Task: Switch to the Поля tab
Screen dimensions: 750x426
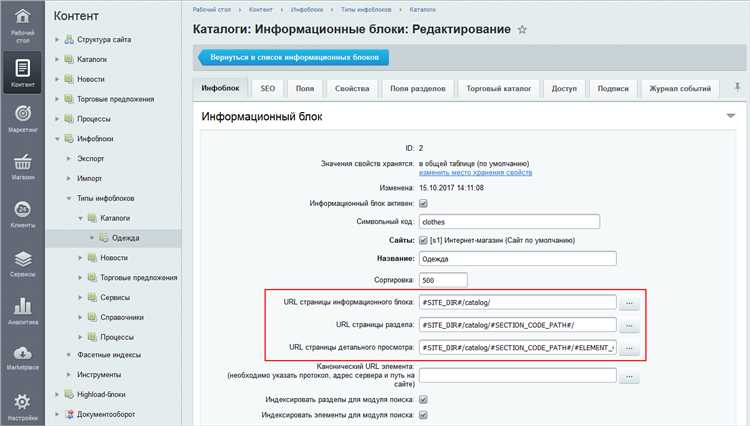Action: pyautogui.click(x=305, y=88)
